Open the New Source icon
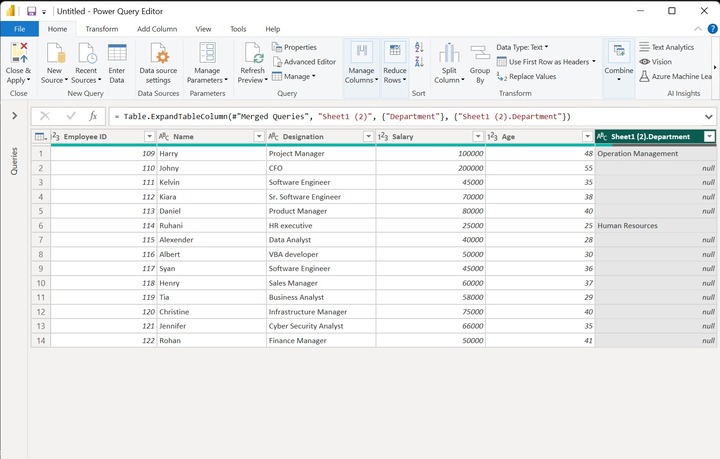The height and width of the screenshot is (459, 720). (54, 54)
